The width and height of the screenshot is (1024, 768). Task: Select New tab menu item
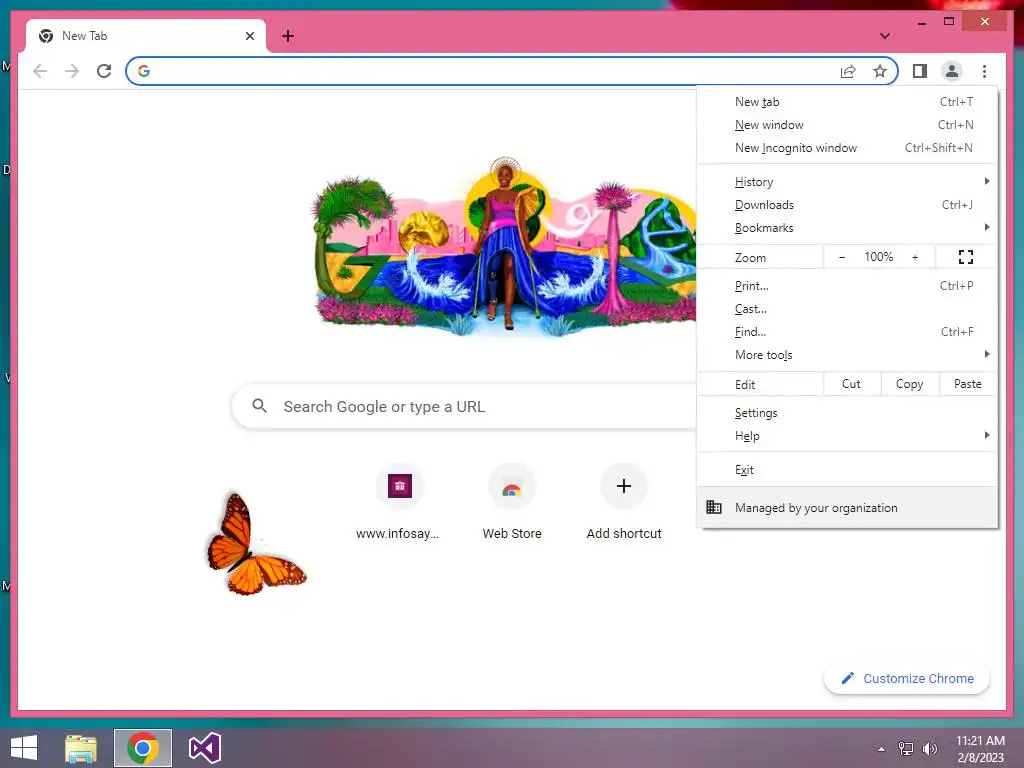(x=847, y=102)
